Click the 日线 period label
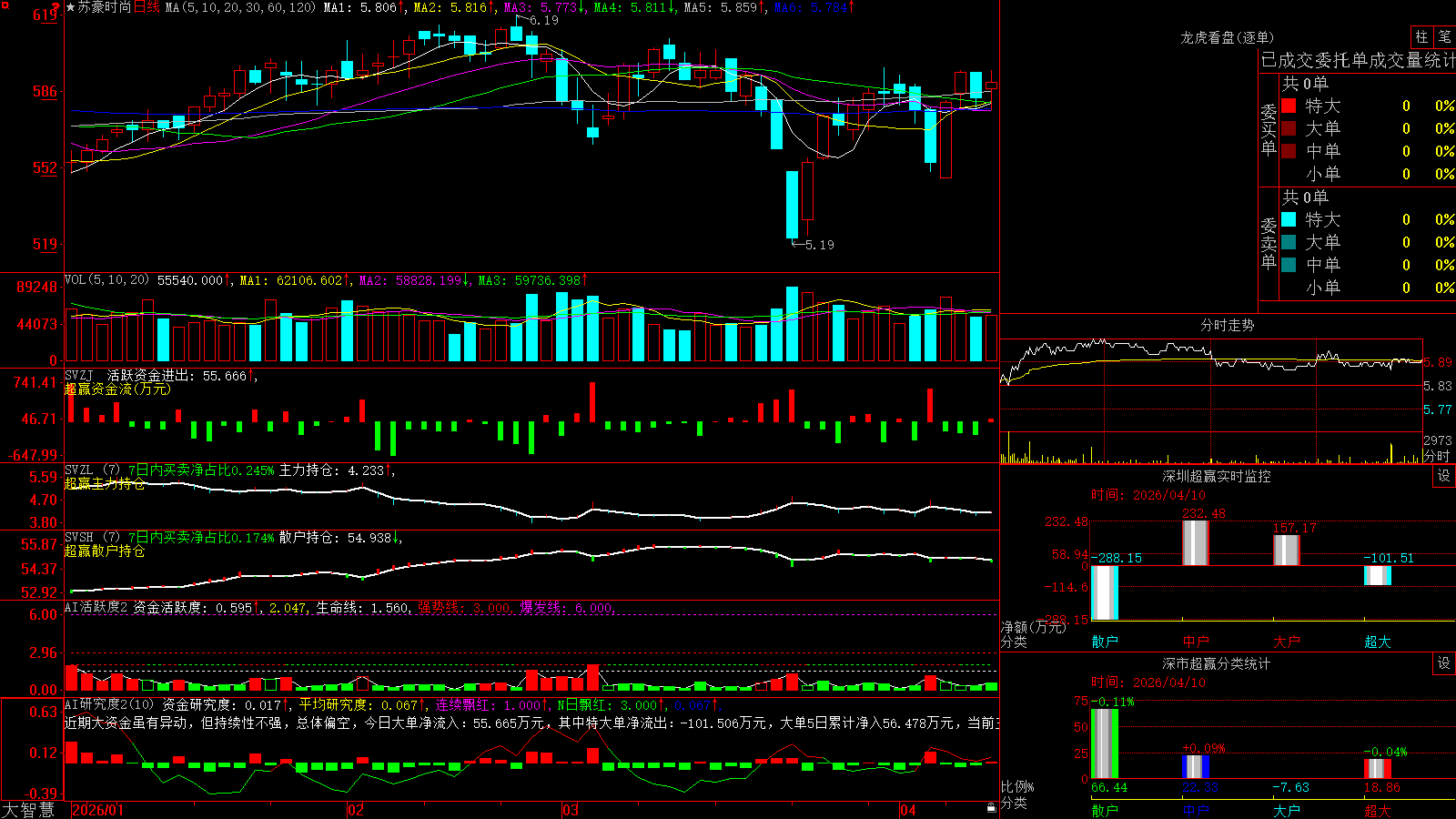This screenshot has width=1456, height=819. coord(147,7)
